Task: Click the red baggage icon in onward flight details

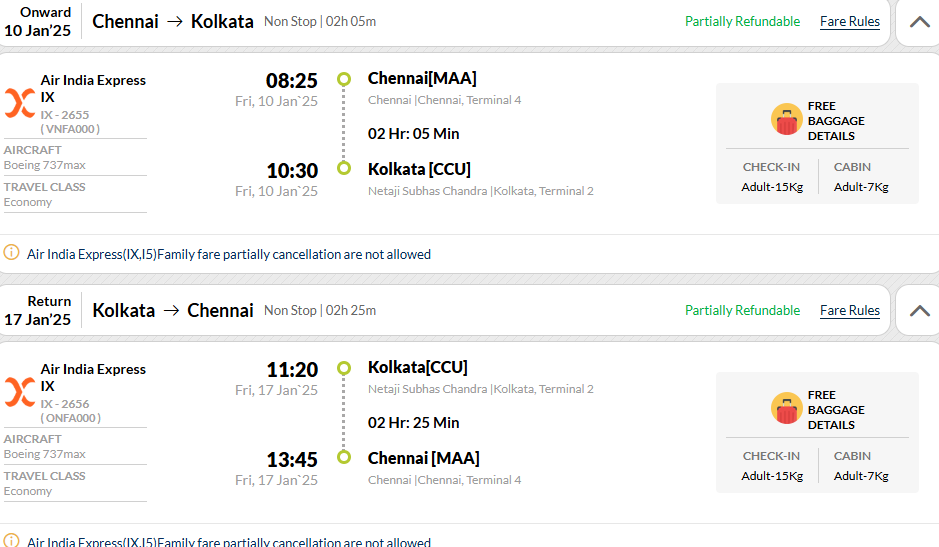Action: tap(786, 119)
